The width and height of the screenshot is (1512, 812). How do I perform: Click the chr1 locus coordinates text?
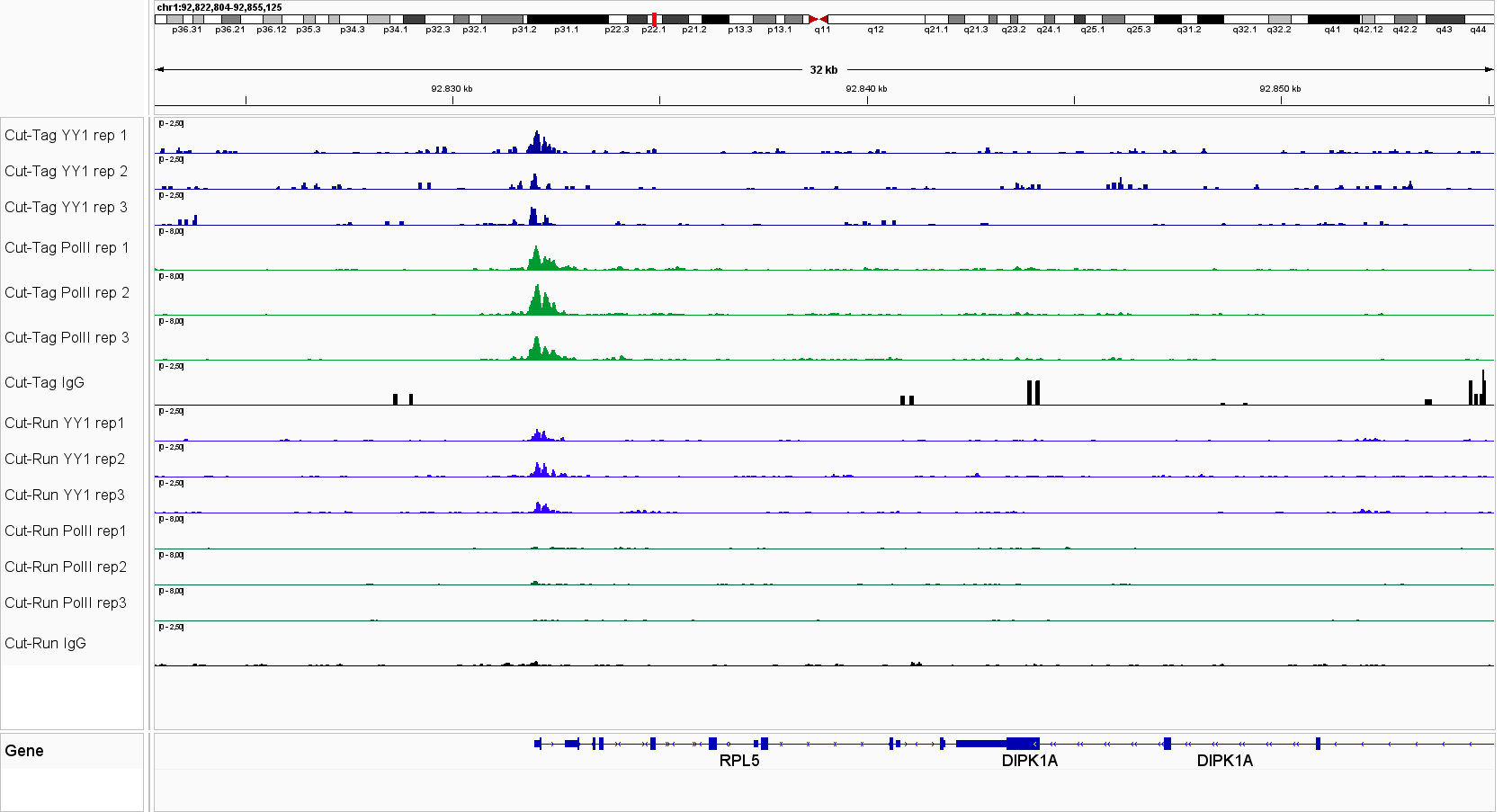(x=219, y=7)
